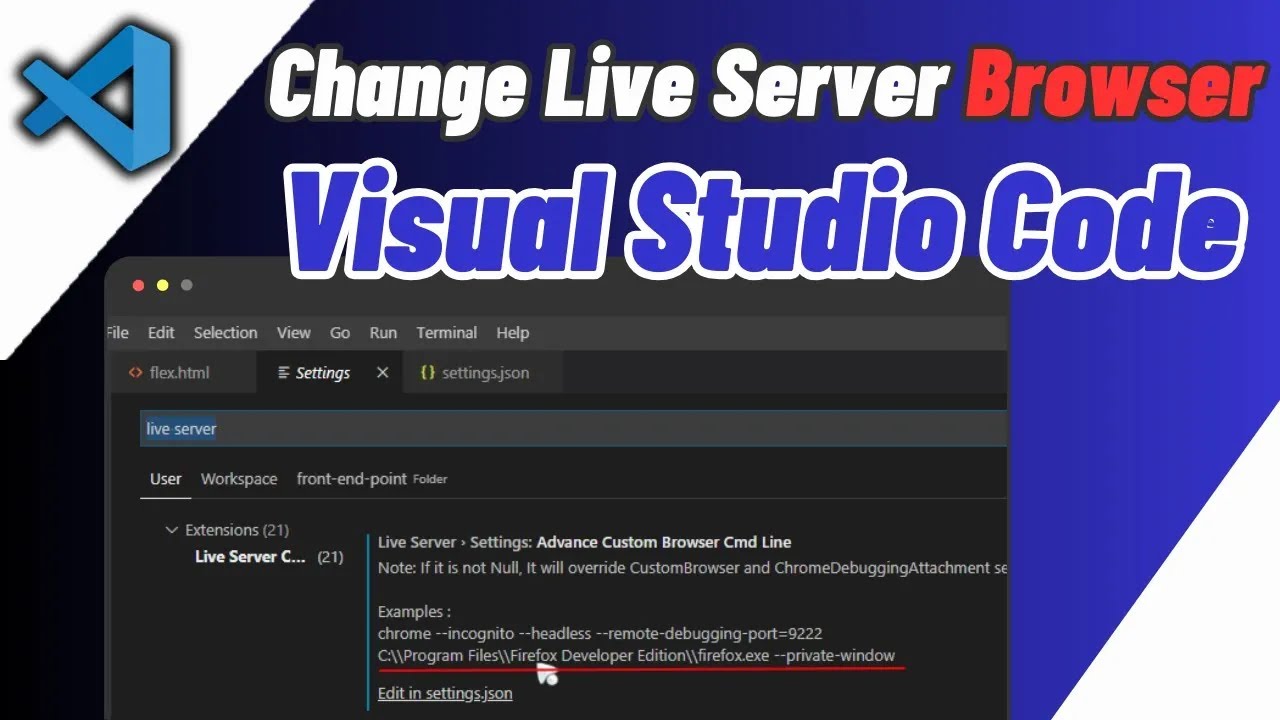Open the Selection menu
This screenshot has height=720, width=1280.
click(225, 332)
